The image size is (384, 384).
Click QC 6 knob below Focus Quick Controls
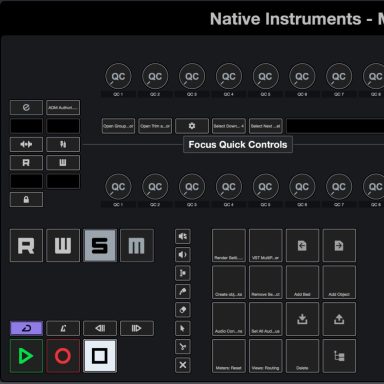302,187
